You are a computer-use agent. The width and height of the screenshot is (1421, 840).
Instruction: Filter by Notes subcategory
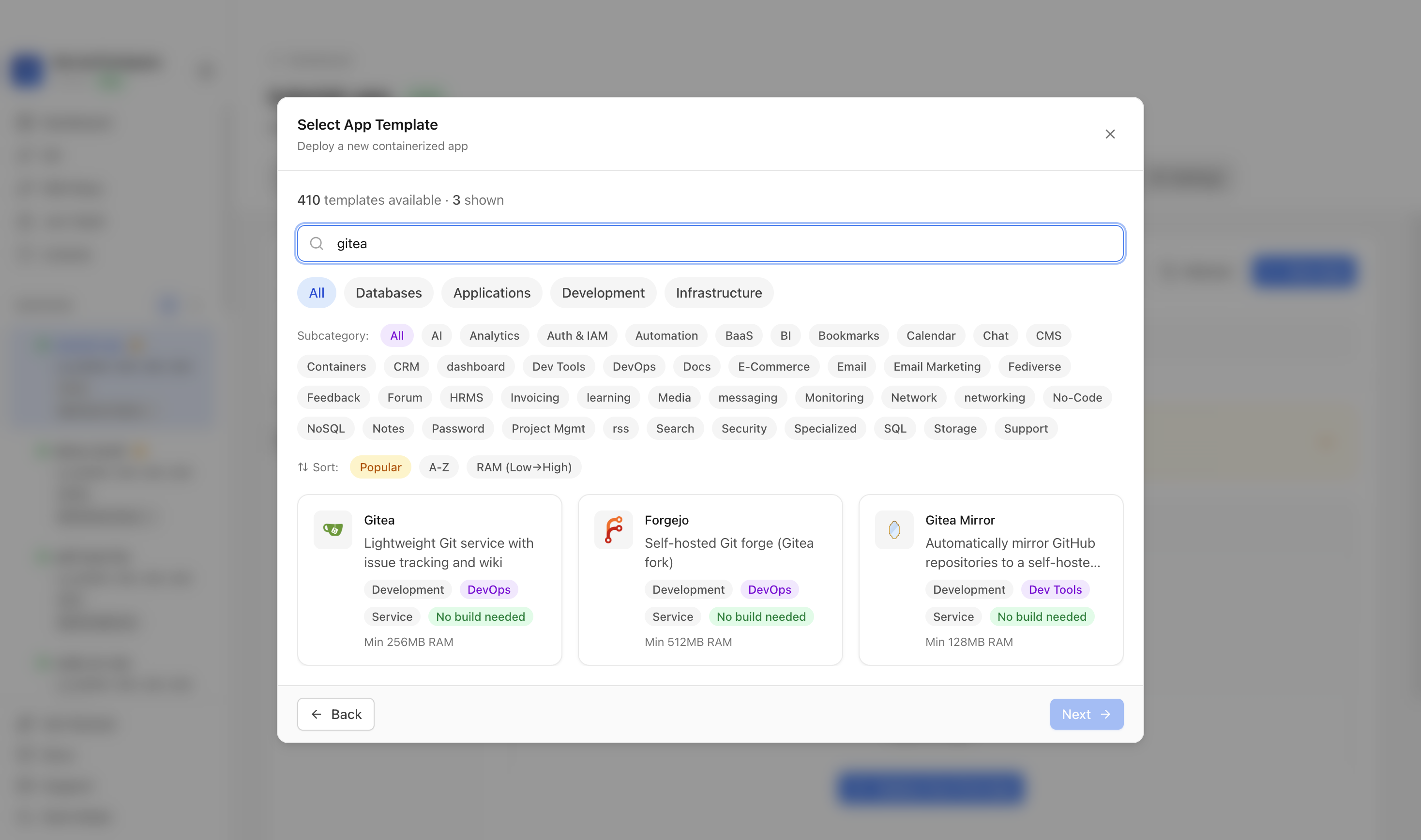tap(388, 429)
